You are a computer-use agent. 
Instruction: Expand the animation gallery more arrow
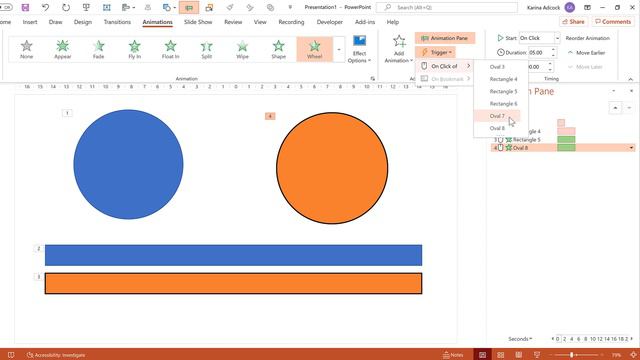point(339,49)
